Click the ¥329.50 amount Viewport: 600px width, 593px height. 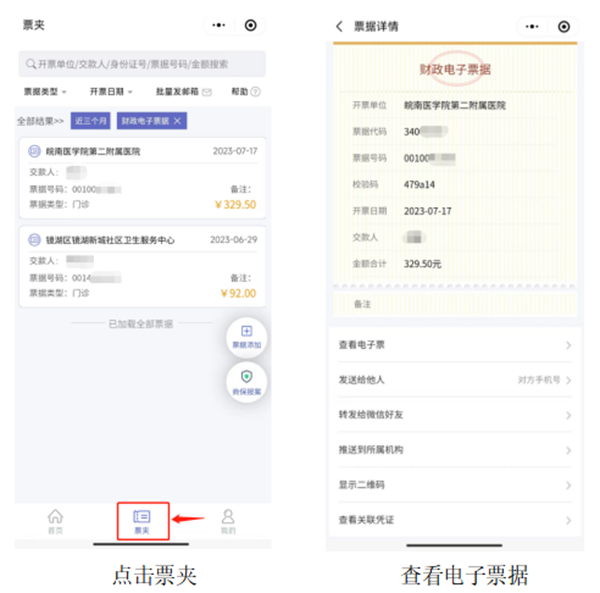pyautogui.click(x=235, y=205)
